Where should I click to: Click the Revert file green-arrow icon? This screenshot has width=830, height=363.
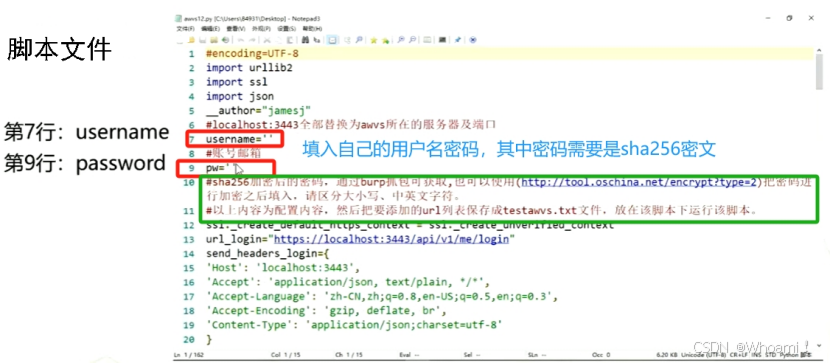tap(225, 40)
